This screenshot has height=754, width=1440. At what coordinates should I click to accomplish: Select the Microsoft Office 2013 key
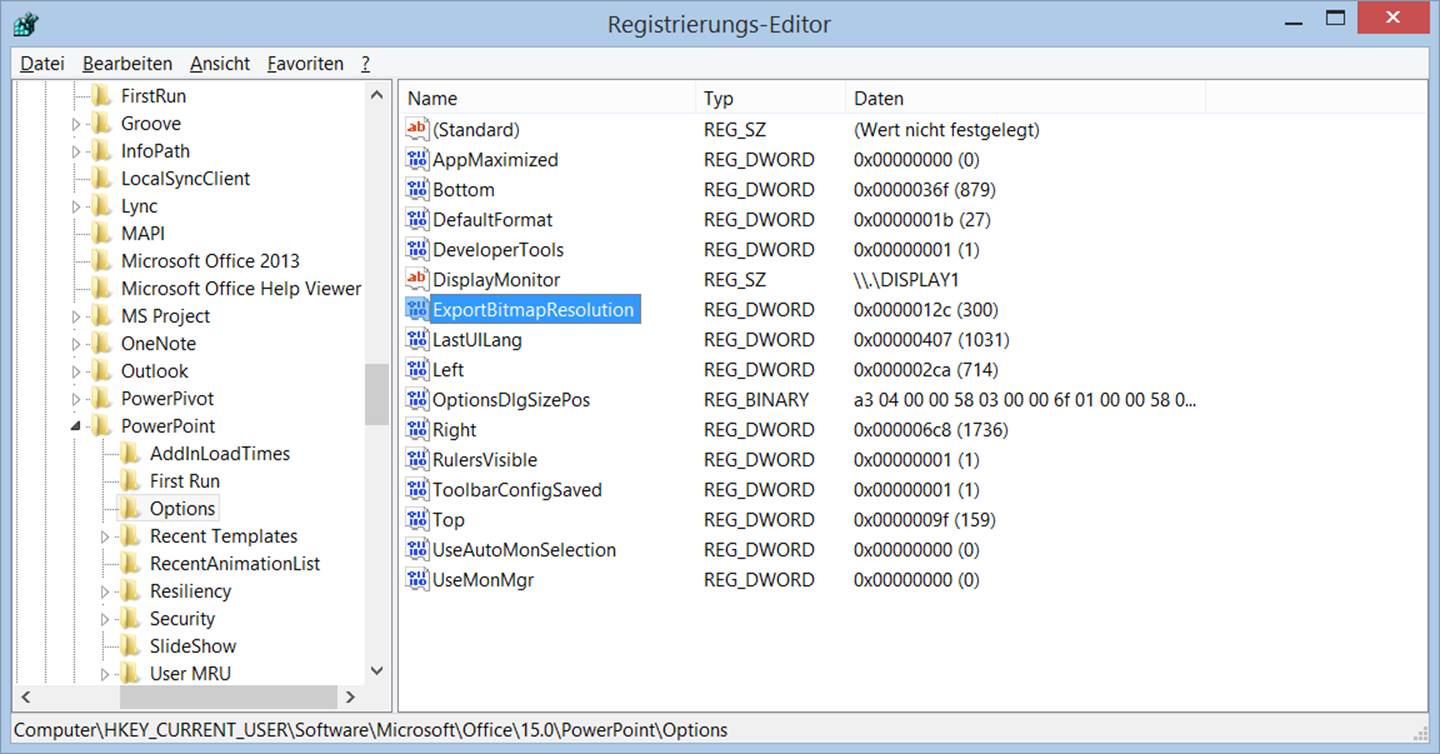pos(210,261)
